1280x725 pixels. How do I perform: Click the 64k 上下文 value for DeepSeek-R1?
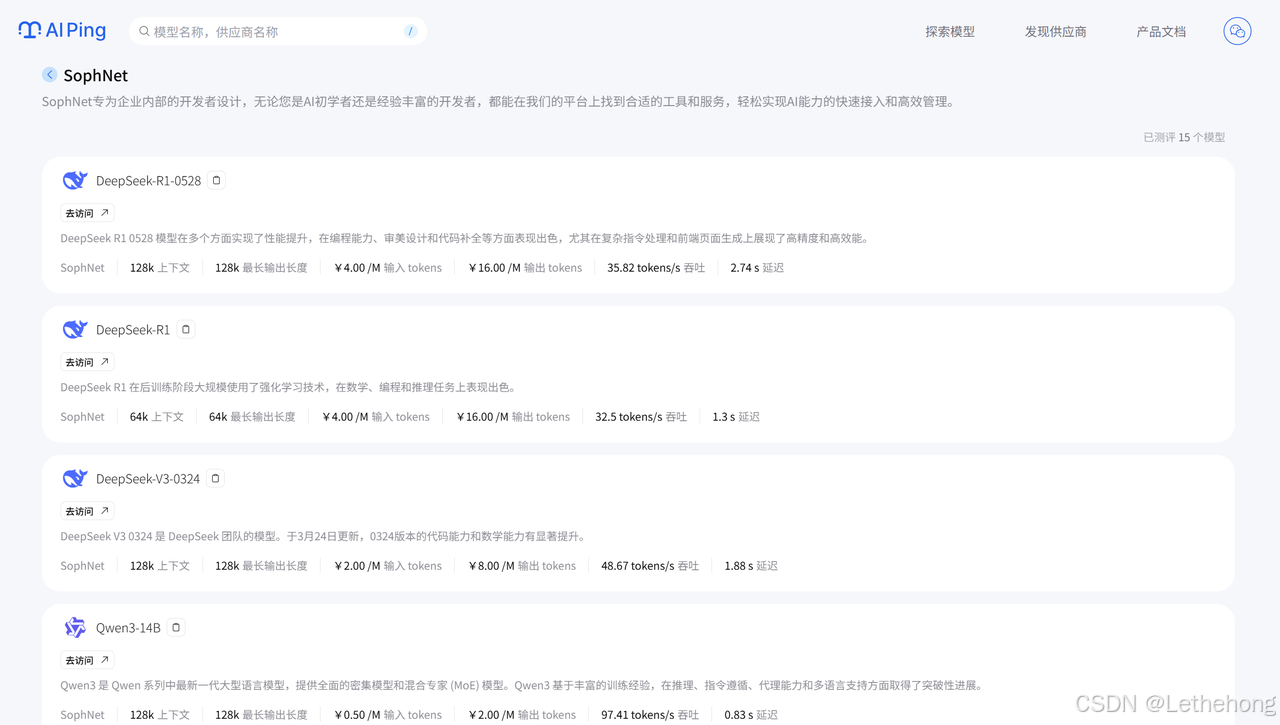(157, 417)
